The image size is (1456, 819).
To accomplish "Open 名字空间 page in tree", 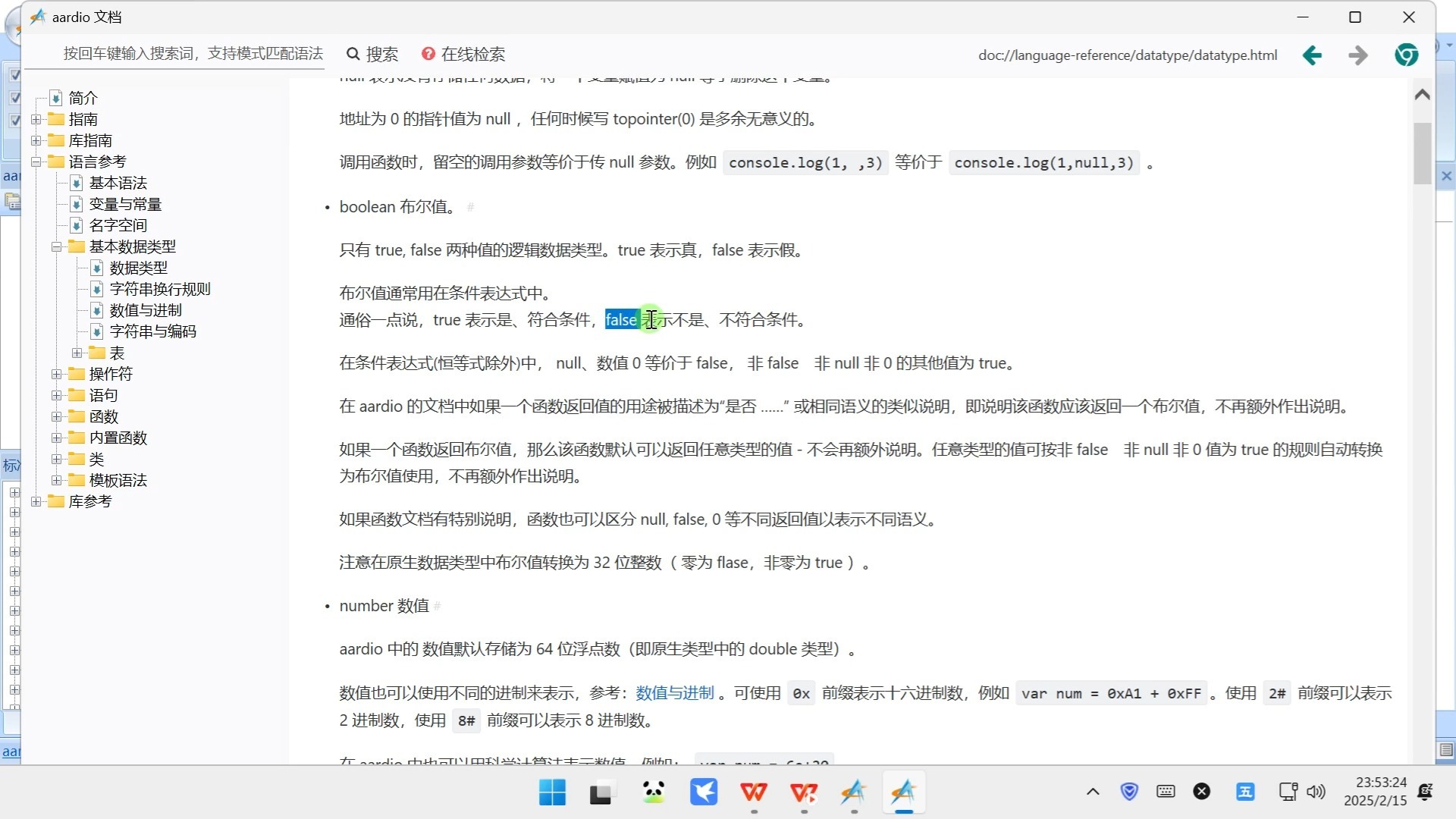I will click(x=118, y=225).
